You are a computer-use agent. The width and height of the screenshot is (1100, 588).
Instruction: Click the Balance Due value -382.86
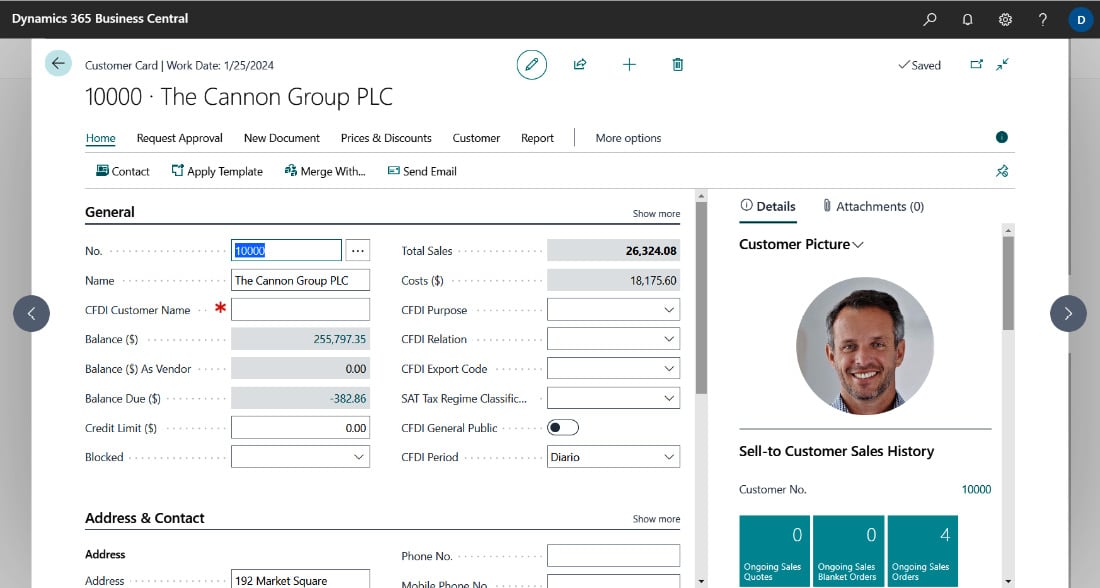point(348,398)
